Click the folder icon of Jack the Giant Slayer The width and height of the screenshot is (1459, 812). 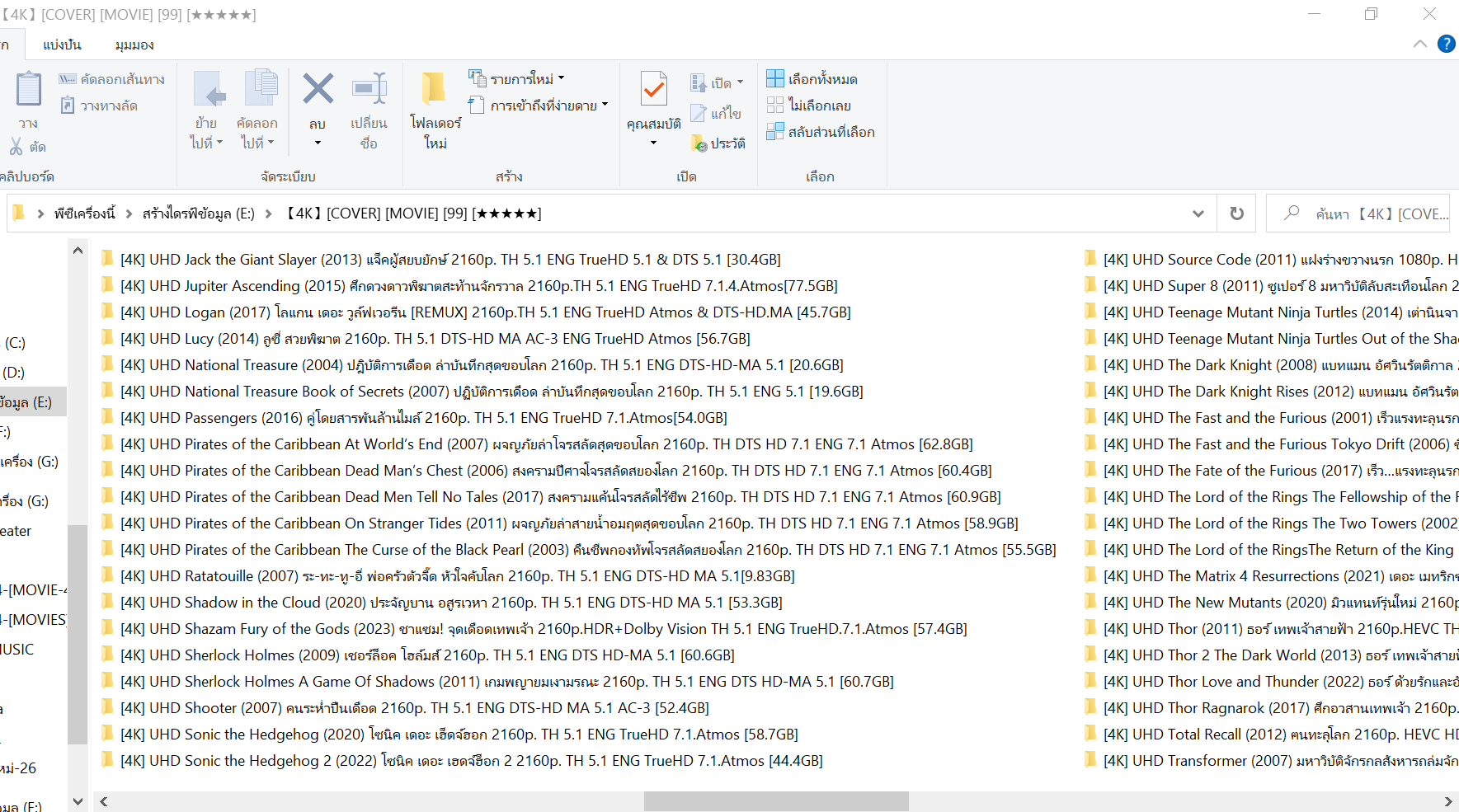107,259
